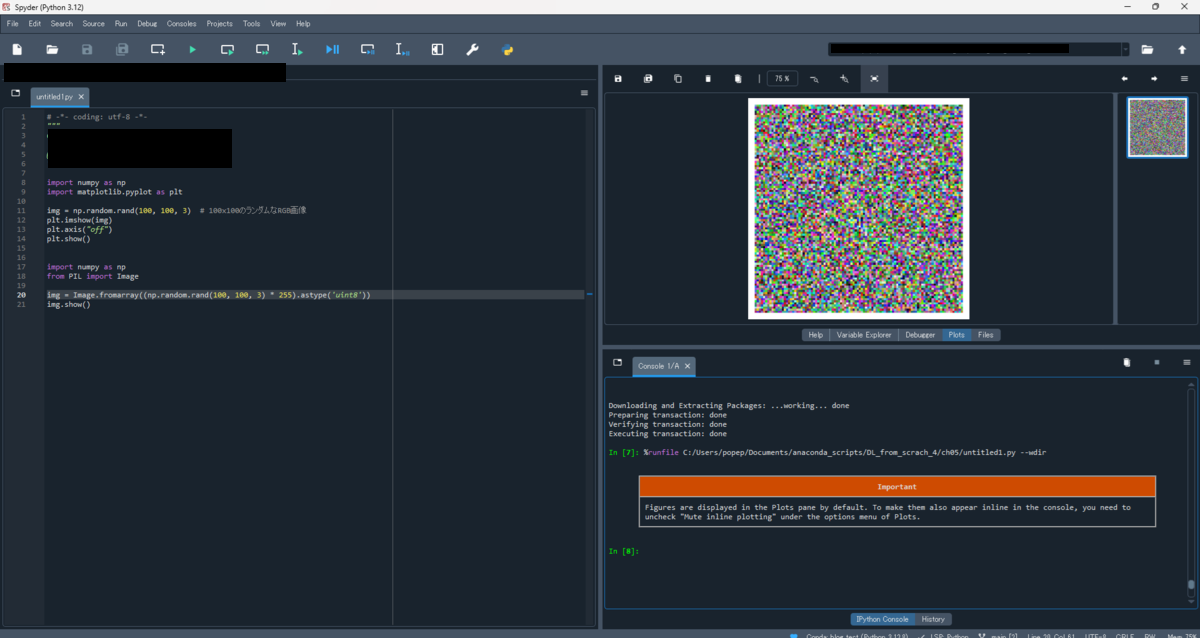Switch to Variable Explorer tab
1200x638 pixels.
click(864, 335)
